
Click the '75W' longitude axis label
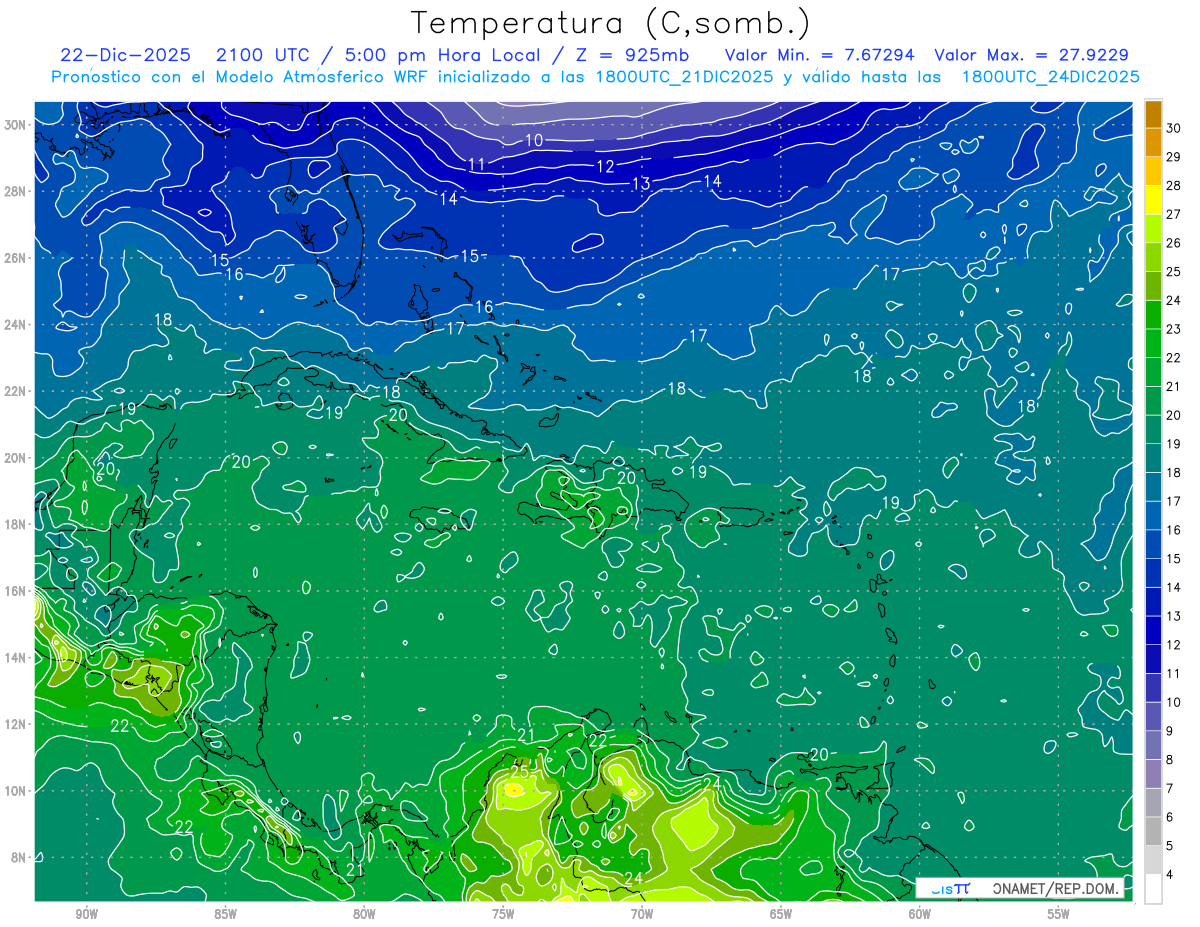pyautogui.click(x=503, y=914)
